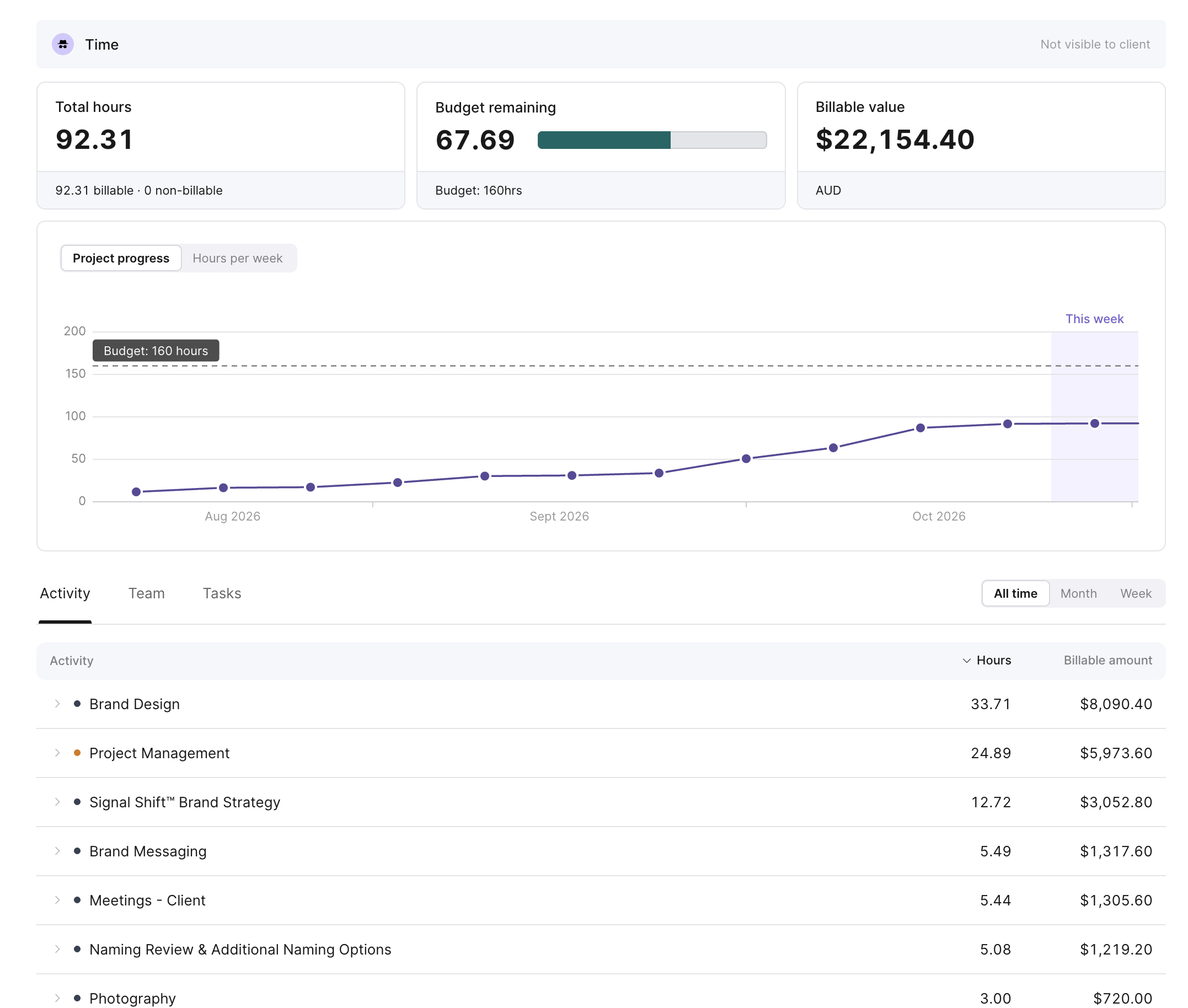Click Brand Messaging hours 5.49
This screenshot has height=1008, width=1188.
pyautogui.click(x=996, y=851)
